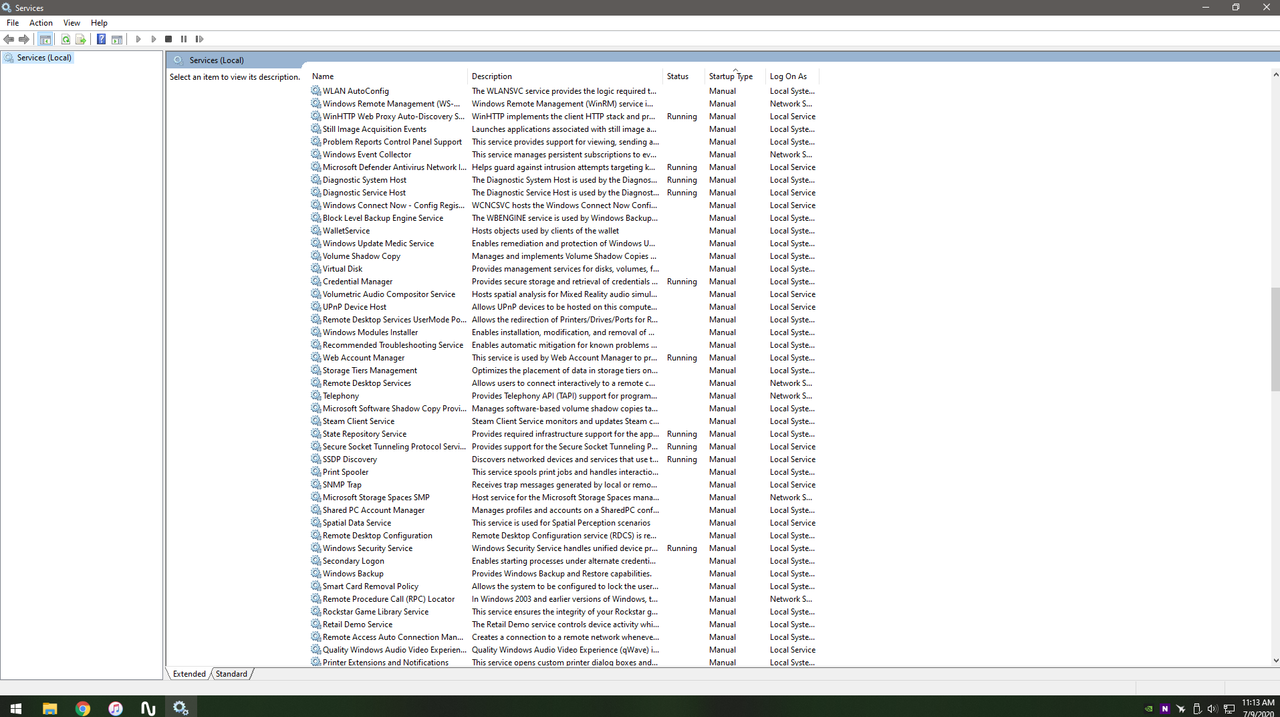Select the SNMP Trap service

[x=564, y=485]
